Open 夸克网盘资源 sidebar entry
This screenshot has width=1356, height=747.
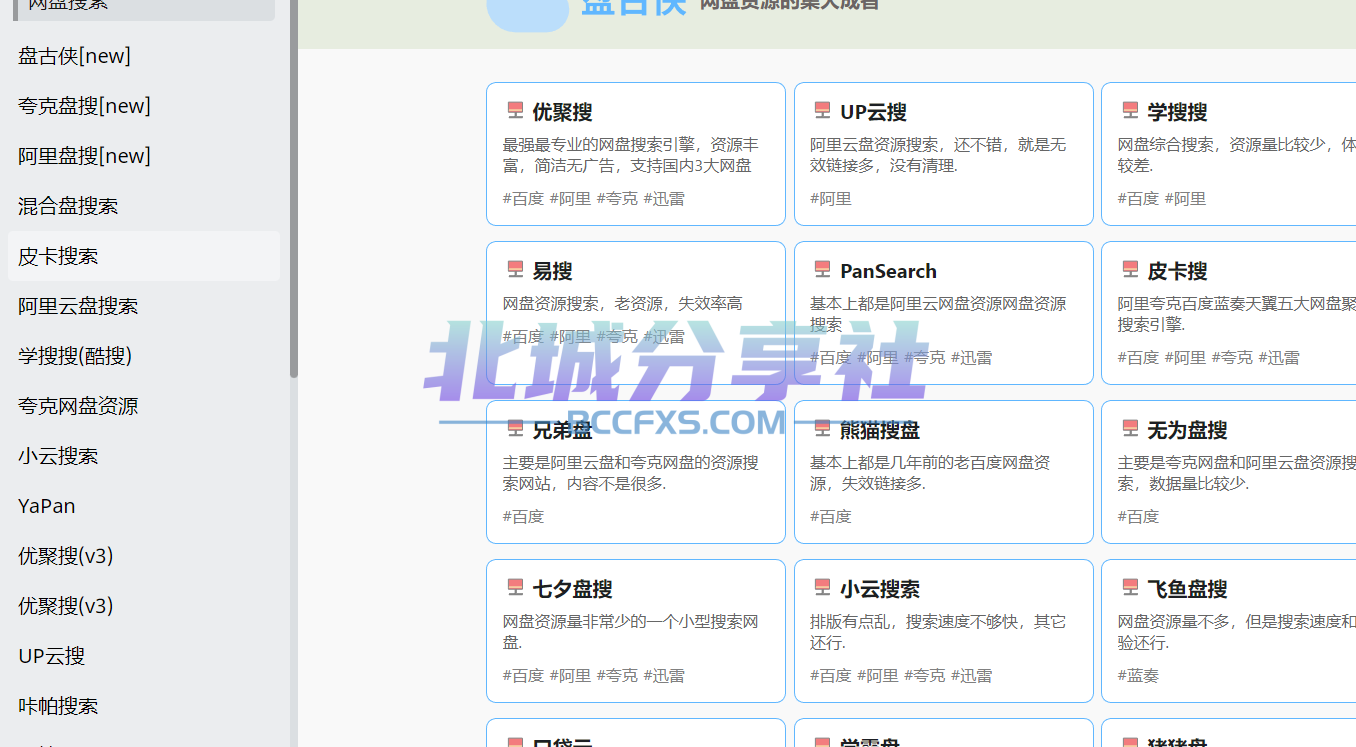[144, 406]
